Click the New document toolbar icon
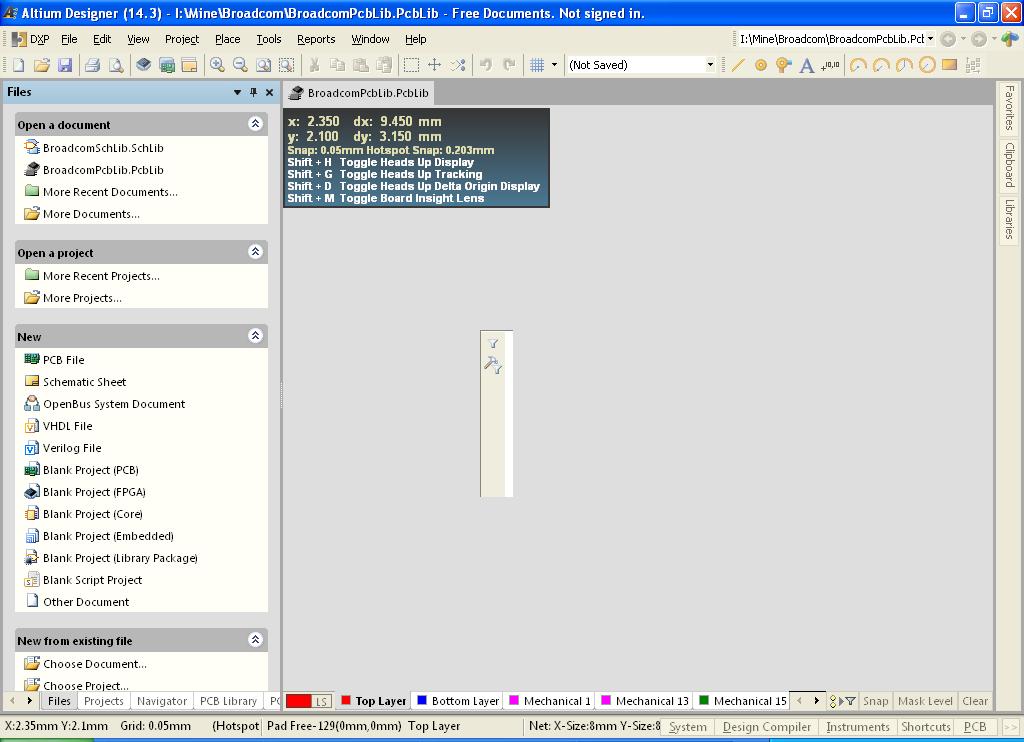This screenshot has height=742, width=1024. tap(19, 65)
